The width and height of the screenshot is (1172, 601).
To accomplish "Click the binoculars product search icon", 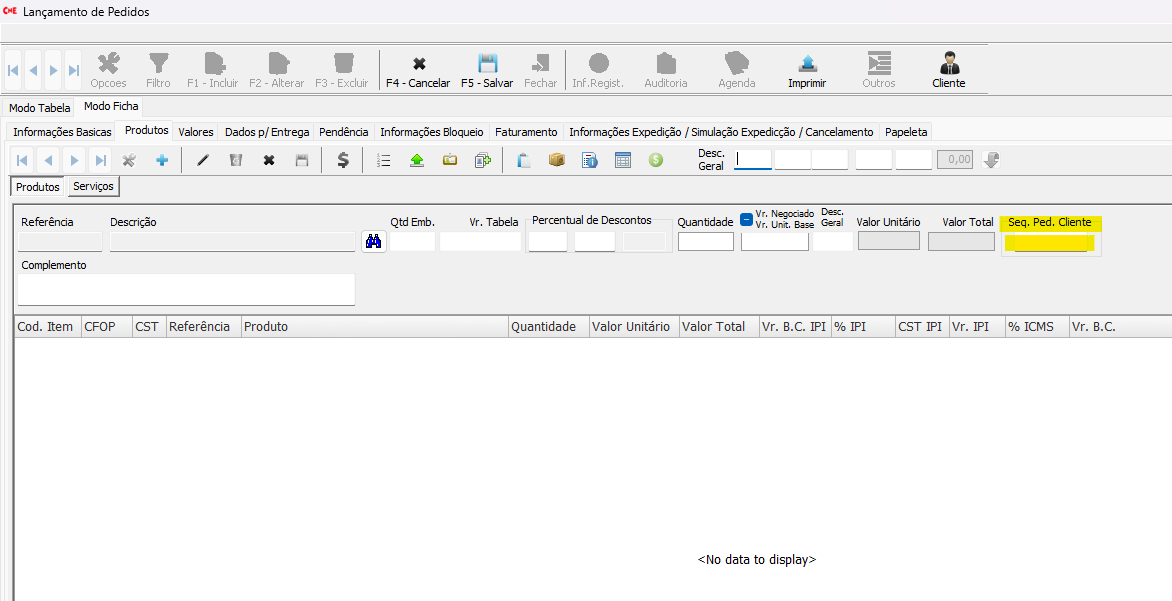I will [x=374, y=241].
